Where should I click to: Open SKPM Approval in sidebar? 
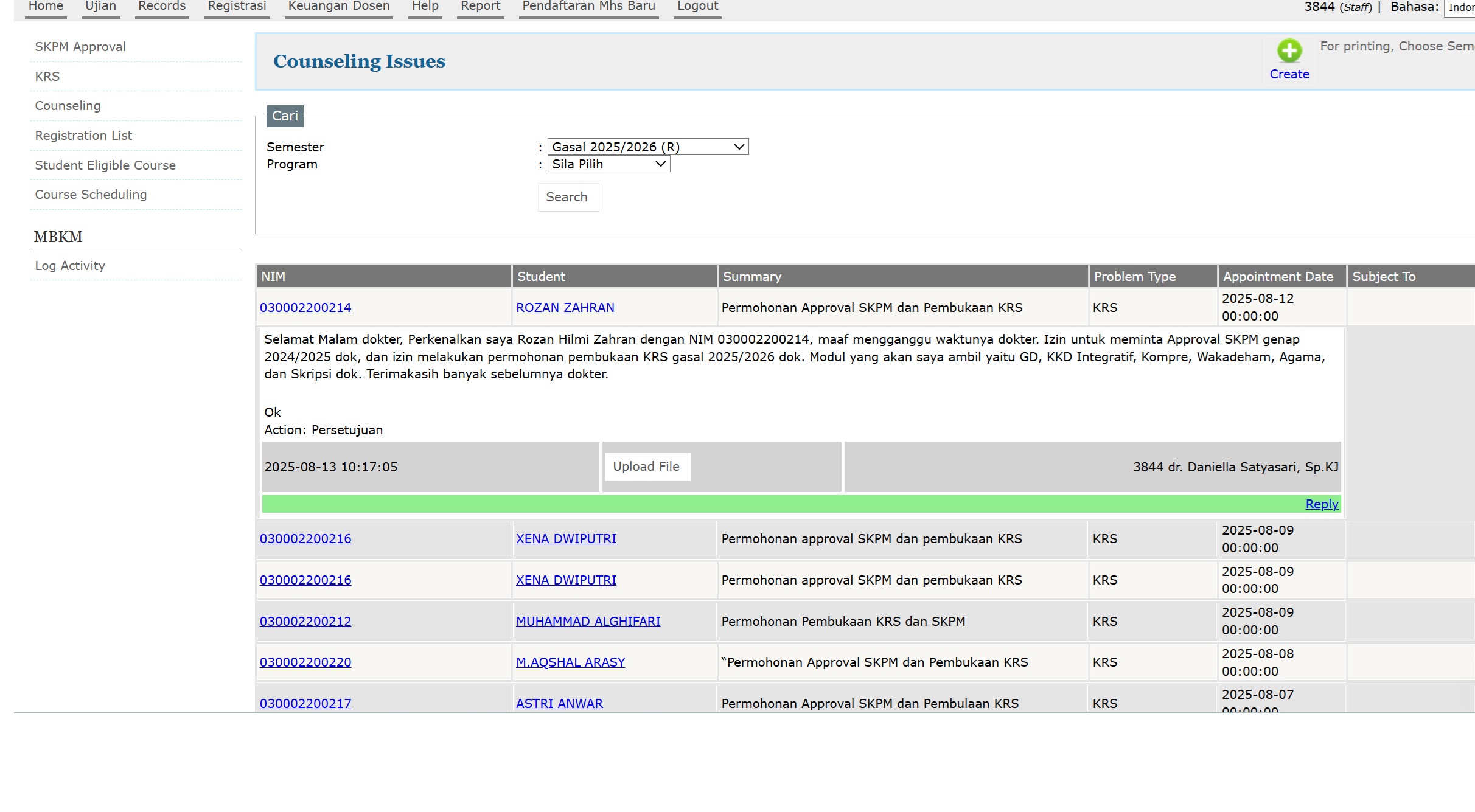(x=80, y=47)
